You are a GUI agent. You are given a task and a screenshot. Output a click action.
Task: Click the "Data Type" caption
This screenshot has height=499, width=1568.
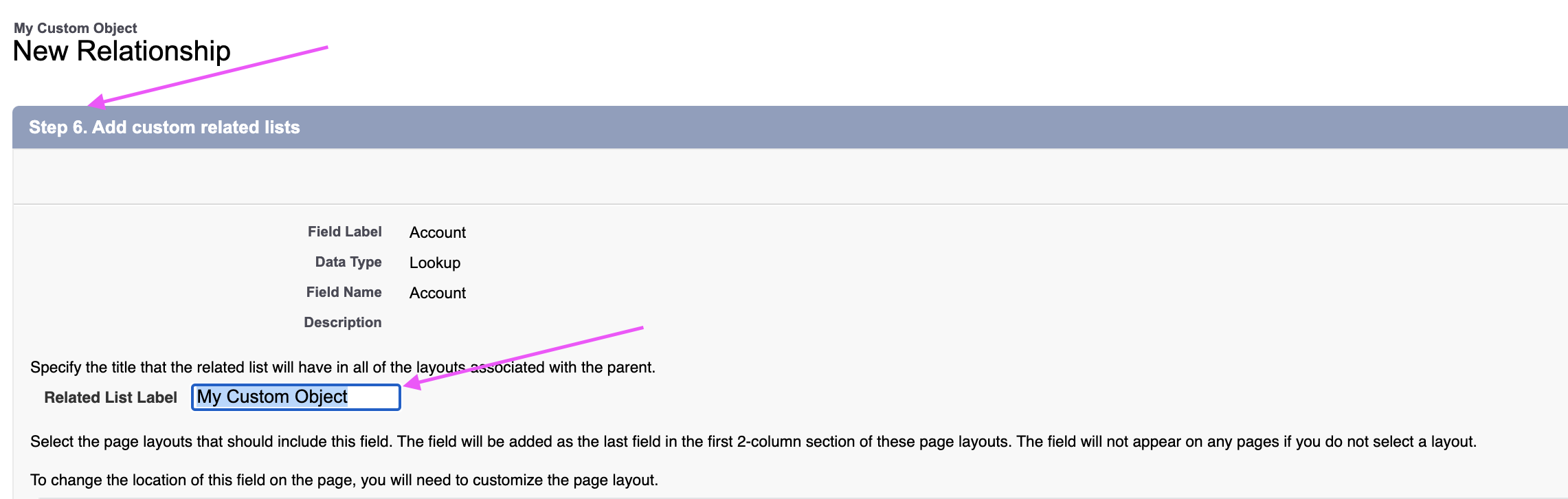coord(348,262)
